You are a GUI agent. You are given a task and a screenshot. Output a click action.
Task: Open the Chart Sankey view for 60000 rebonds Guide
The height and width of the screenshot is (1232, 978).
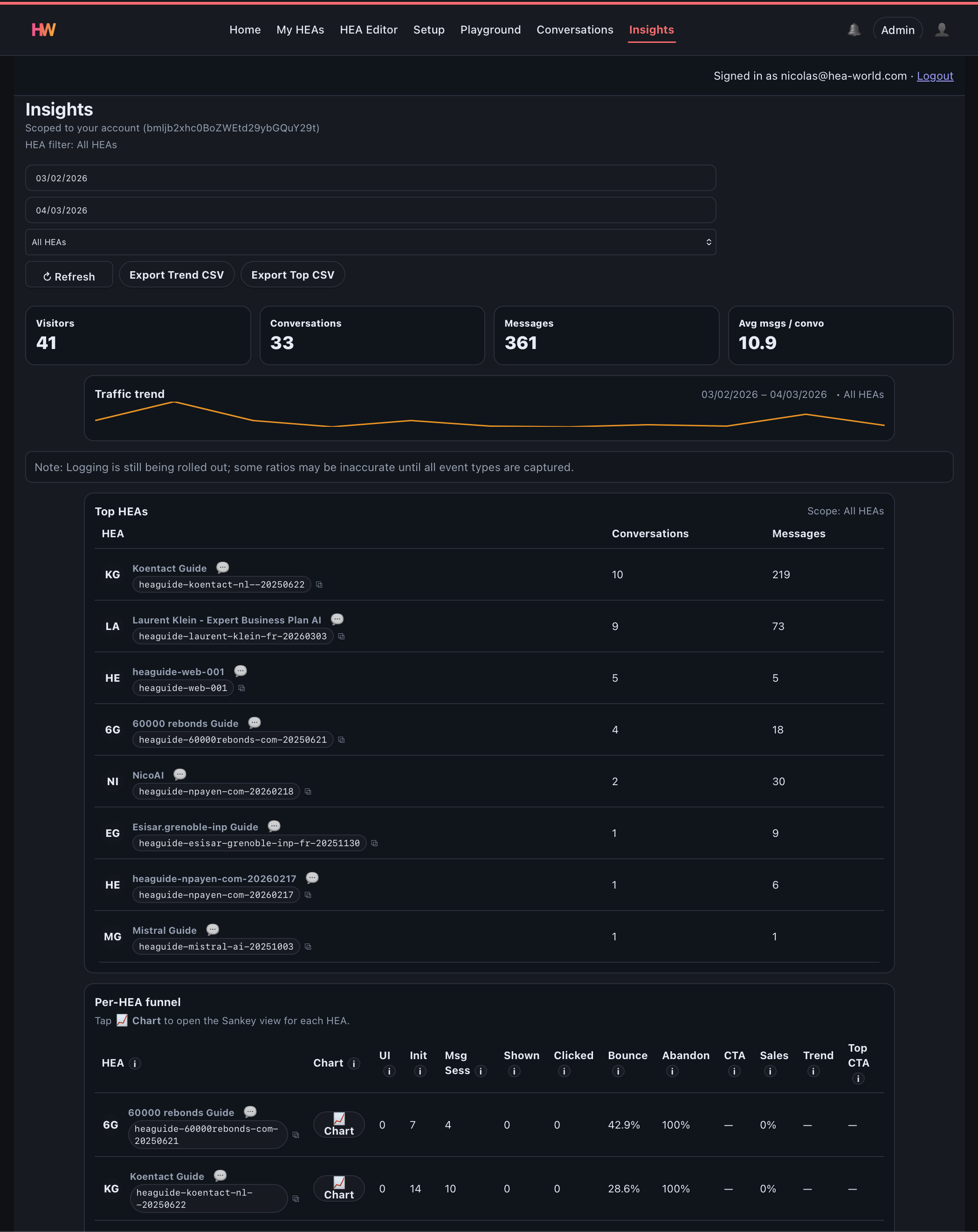pyautogui.click(x=339, y=1124)
